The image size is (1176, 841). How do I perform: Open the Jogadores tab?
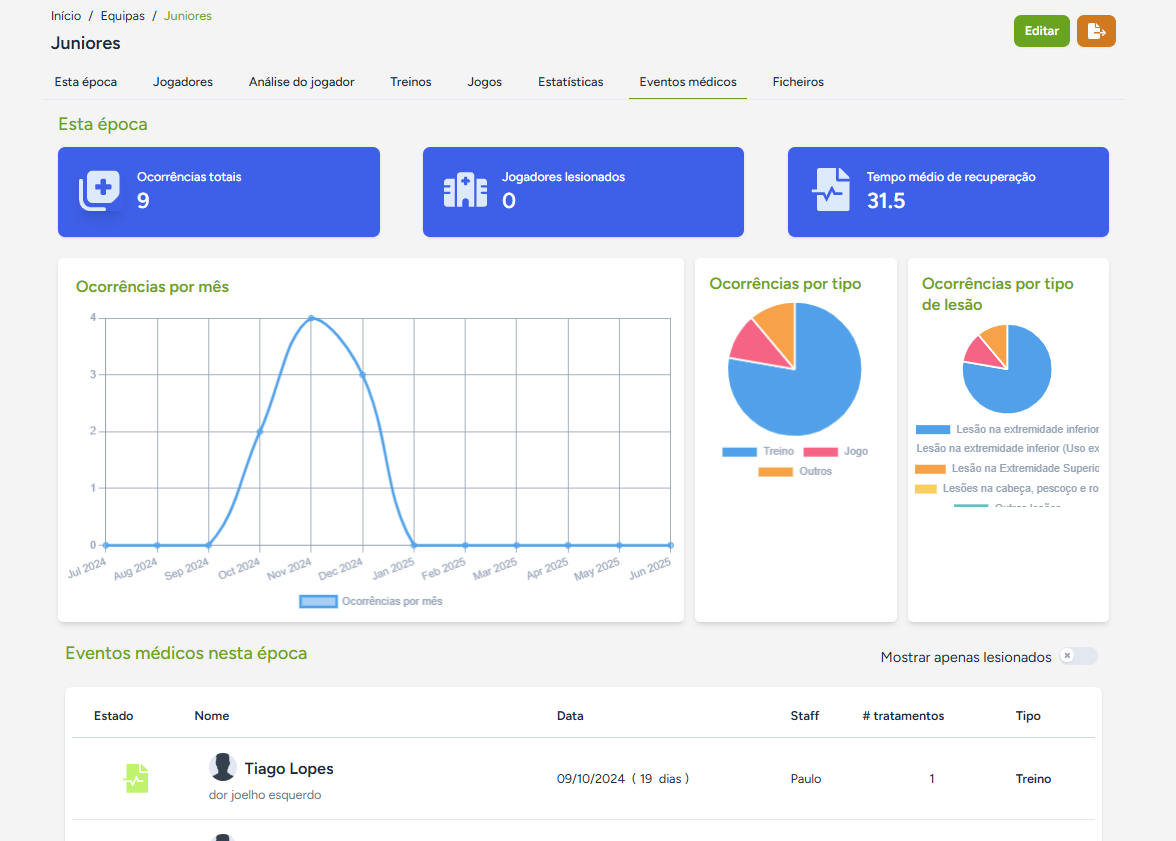(x=183, y=82)
